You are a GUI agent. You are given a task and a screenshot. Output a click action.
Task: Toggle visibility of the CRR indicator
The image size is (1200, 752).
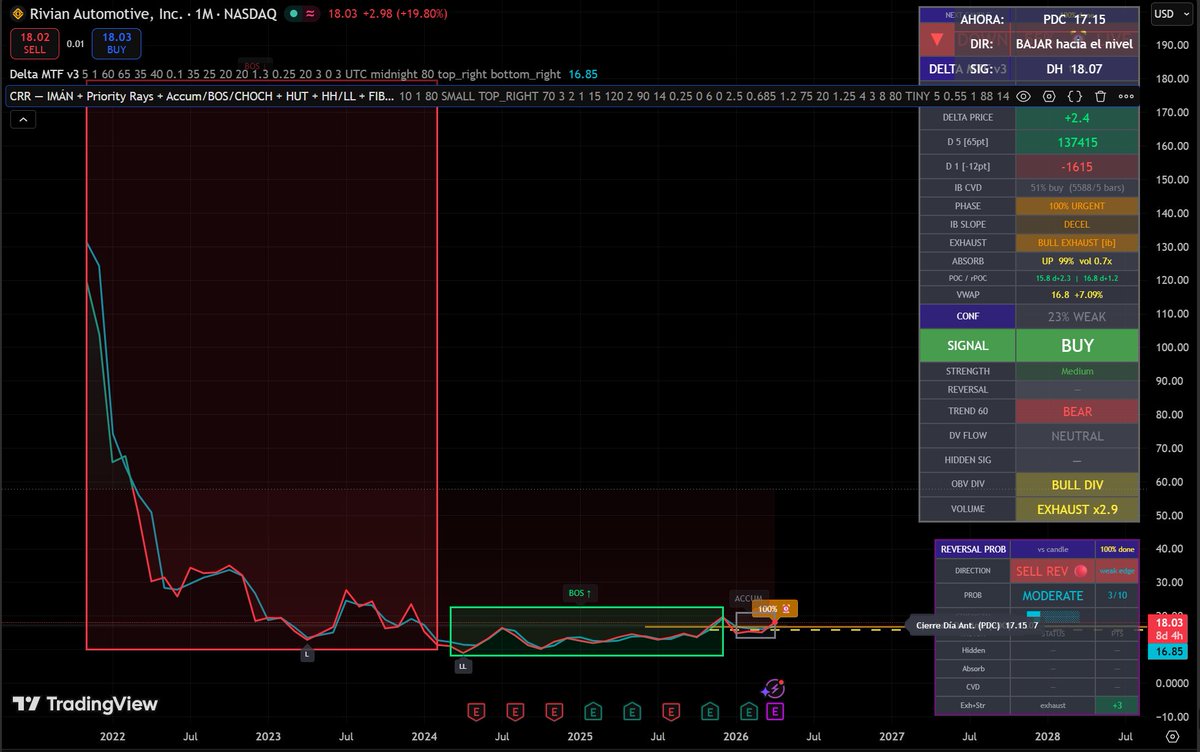[1024, 96]
